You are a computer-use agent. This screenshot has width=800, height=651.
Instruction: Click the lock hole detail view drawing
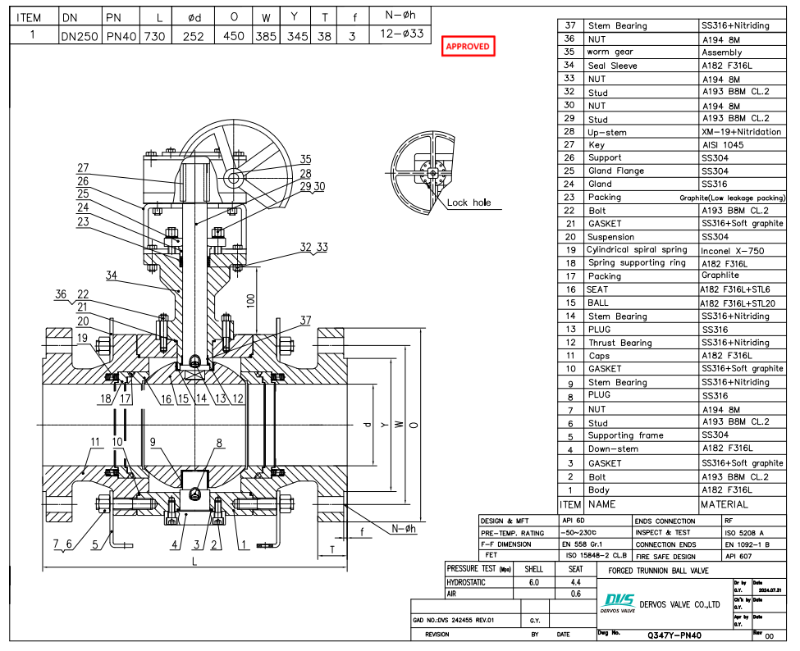(423, 172)
